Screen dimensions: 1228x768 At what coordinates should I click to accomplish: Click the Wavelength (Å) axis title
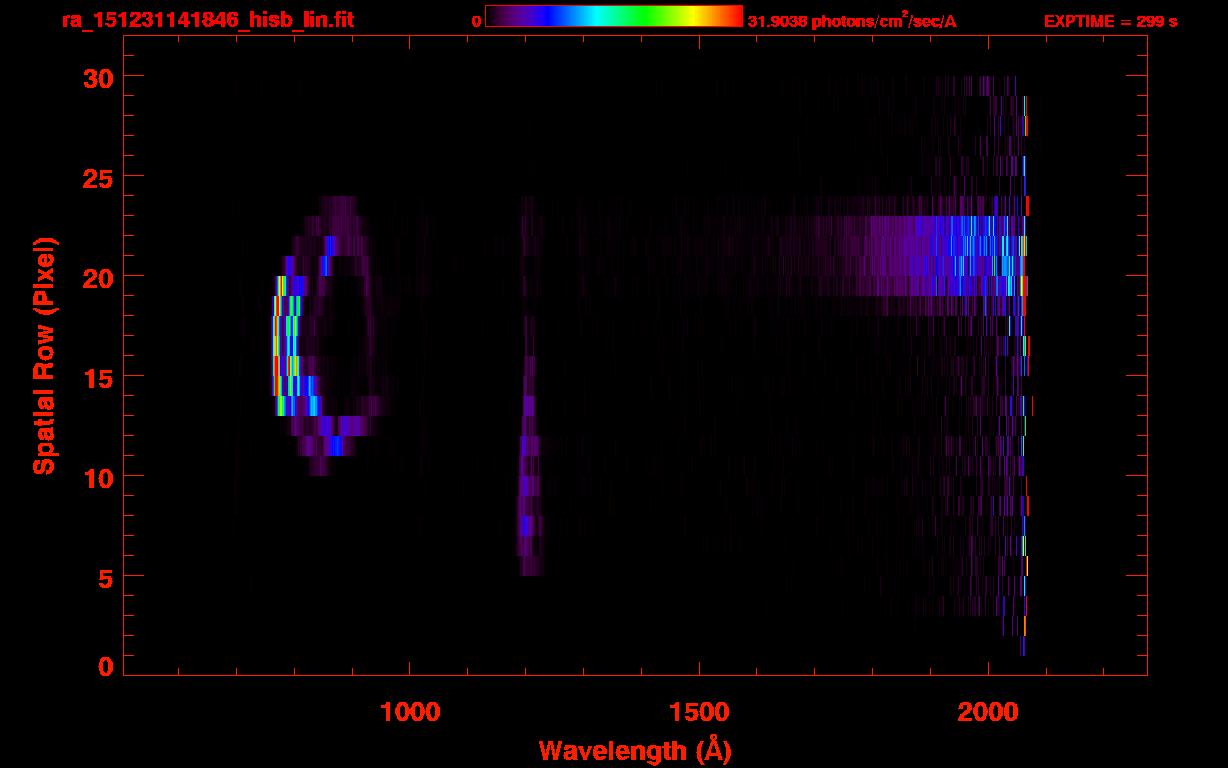click(635, 750)
